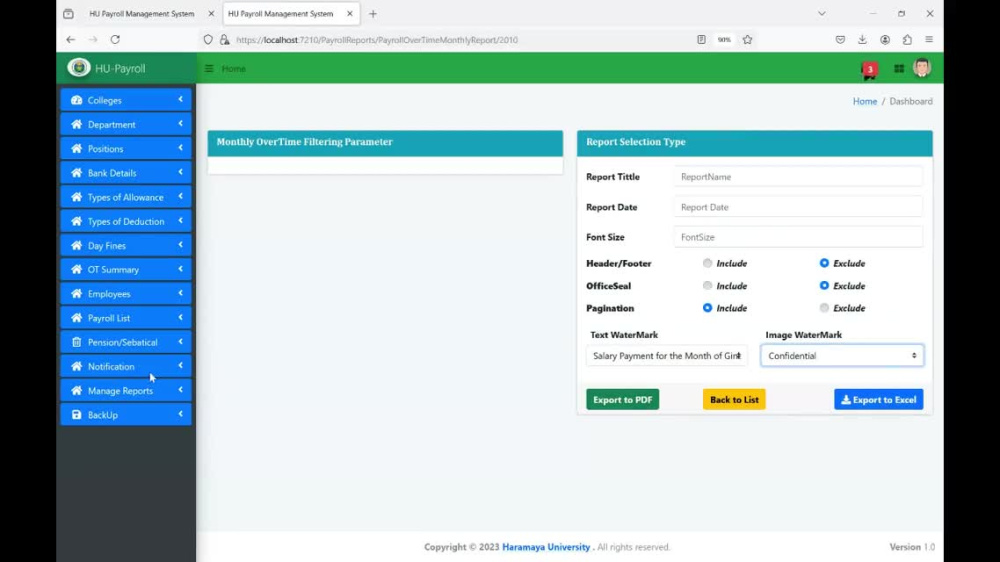Viewport: 1000px width, 562px height.
Task: Click Report Selection Type heading
Action: (636, 142)
